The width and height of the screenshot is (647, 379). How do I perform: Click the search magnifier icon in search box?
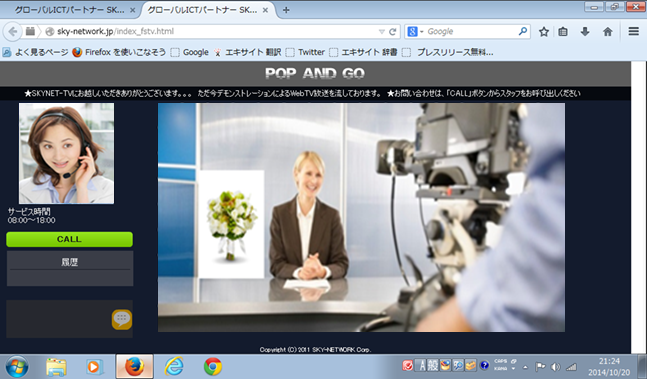click(x=522, y=31)
